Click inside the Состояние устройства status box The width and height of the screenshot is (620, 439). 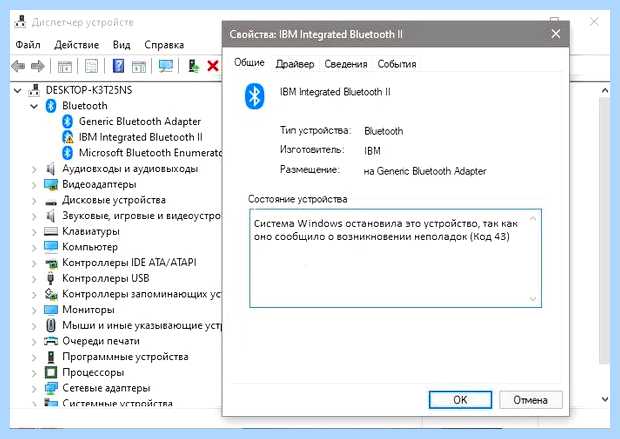click(x=395, y=258)
